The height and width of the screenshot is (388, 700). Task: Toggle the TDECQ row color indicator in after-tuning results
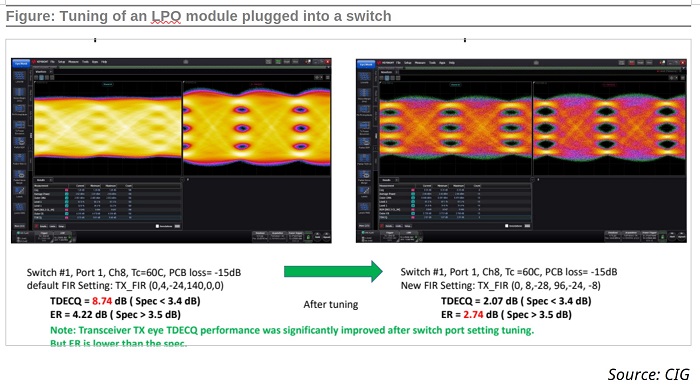tap(412, 217)
